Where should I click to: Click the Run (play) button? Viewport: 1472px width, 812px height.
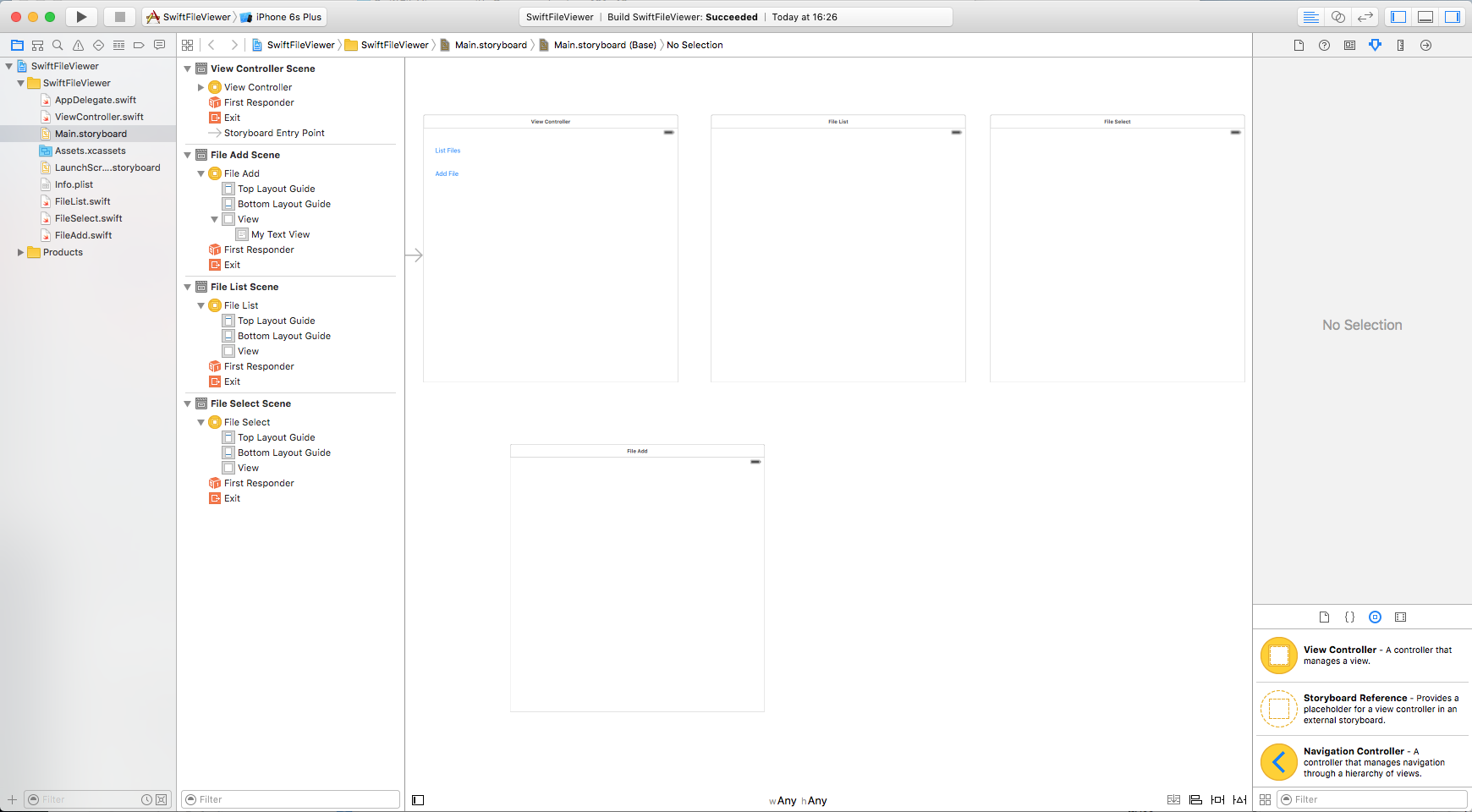(x=81, y=17)
